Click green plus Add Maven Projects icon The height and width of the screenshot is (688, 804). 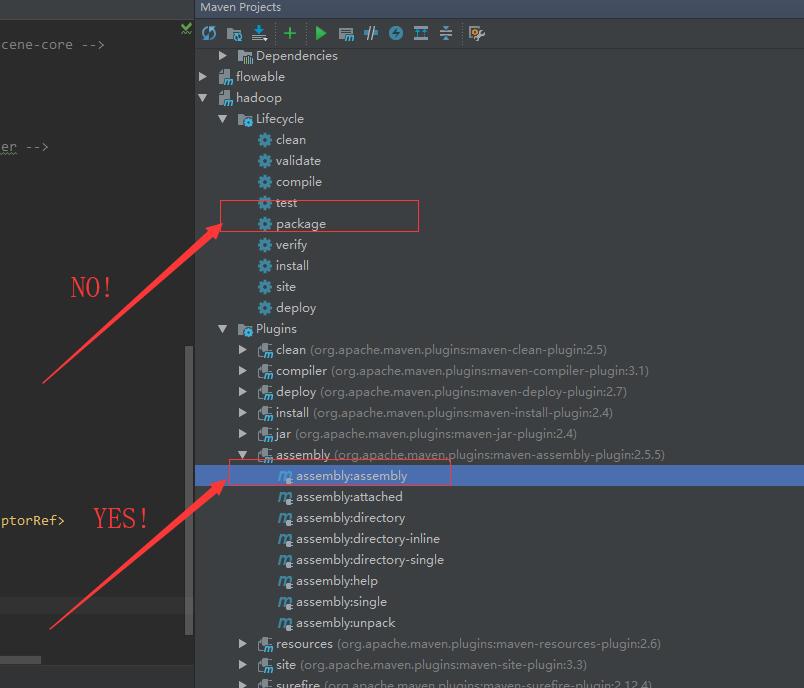point(290,33)
